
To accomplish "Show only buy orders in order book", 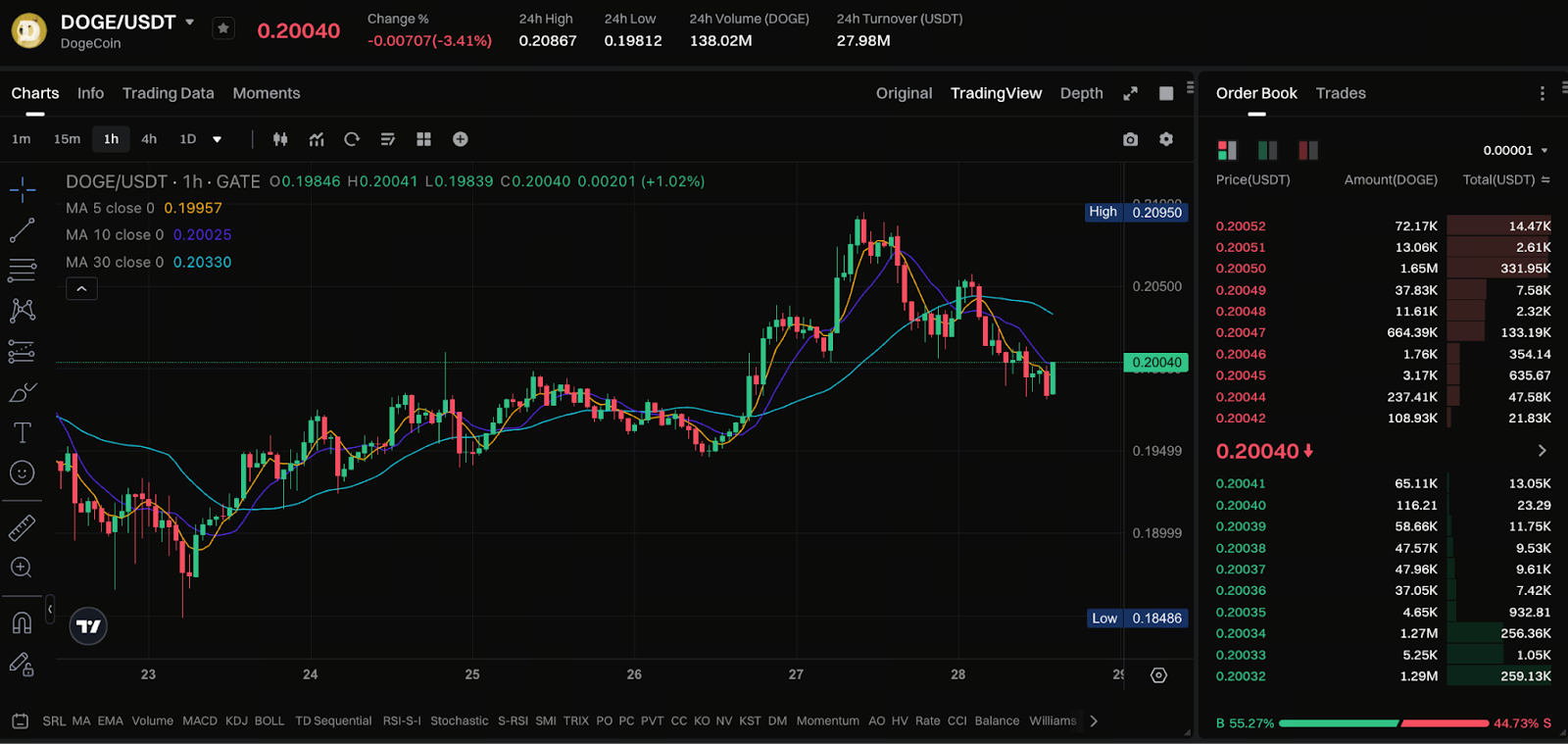I will tap(1267, 150).
